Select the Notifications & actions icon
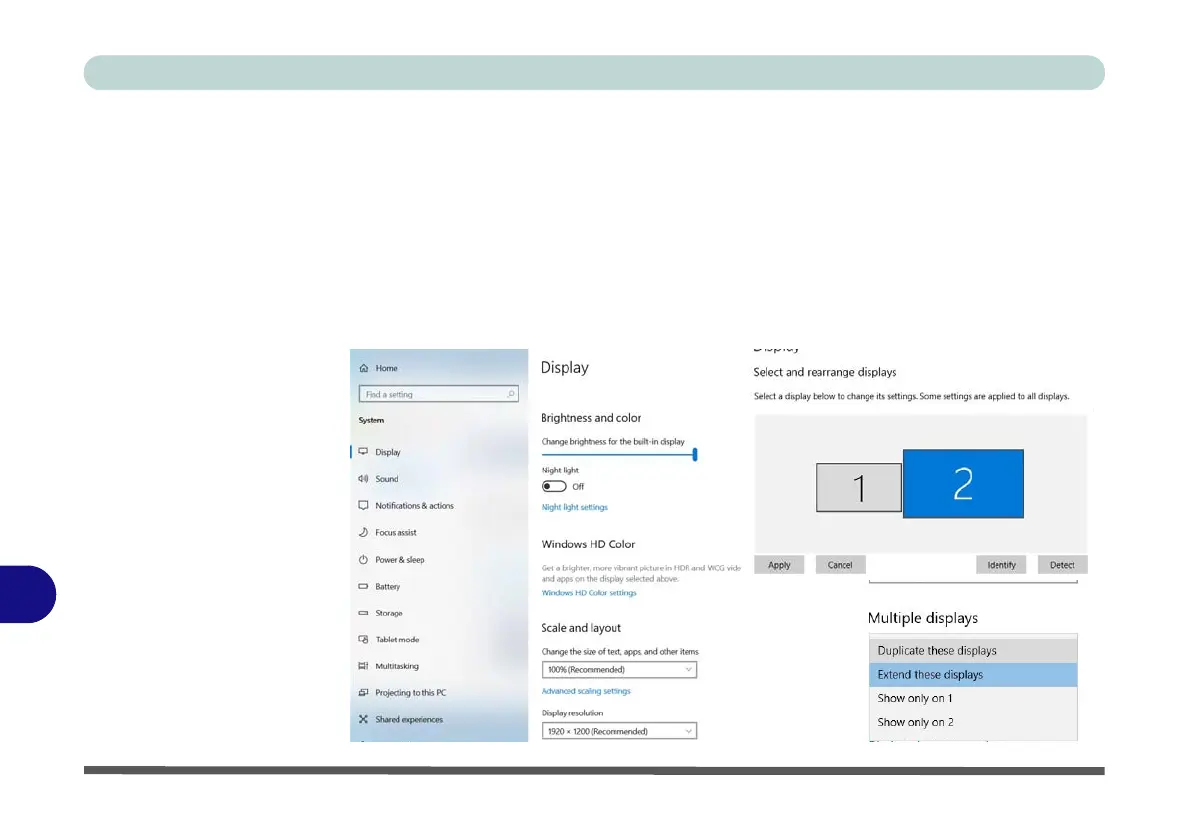 [364, 506]
